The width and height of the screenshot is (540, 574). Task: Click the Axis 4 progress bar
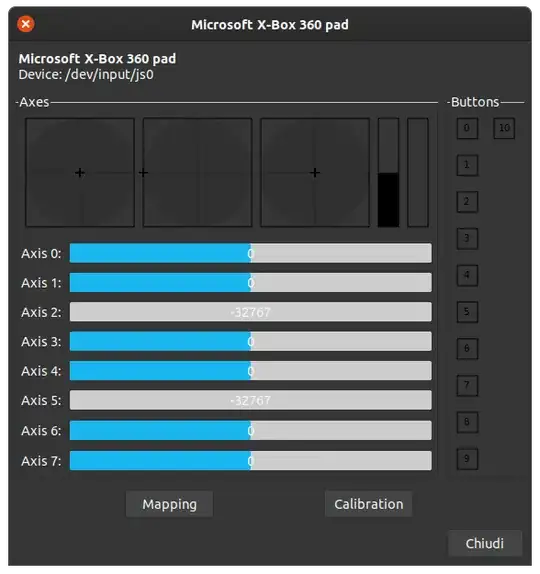[251, 371]
